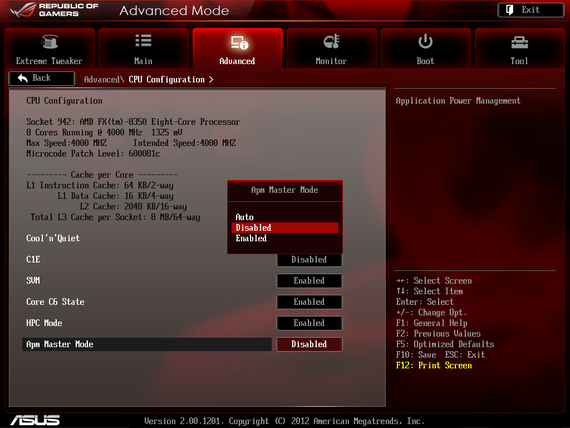The width and height of the screenshot is (570, 428).
Task: Click the +/-: Change Opt. hint
Action: point(431,312)
